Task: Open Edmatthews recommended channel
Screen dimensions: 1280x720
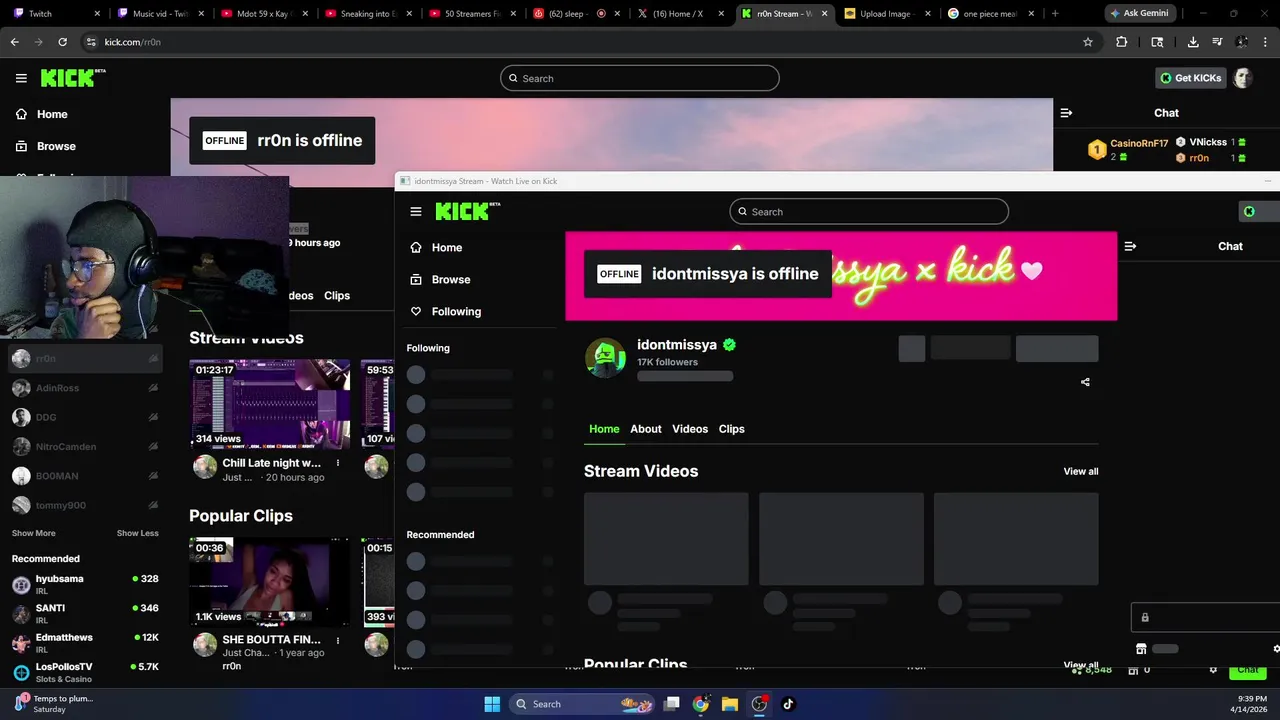Action: pyautogui.click(x=85, y=642)
